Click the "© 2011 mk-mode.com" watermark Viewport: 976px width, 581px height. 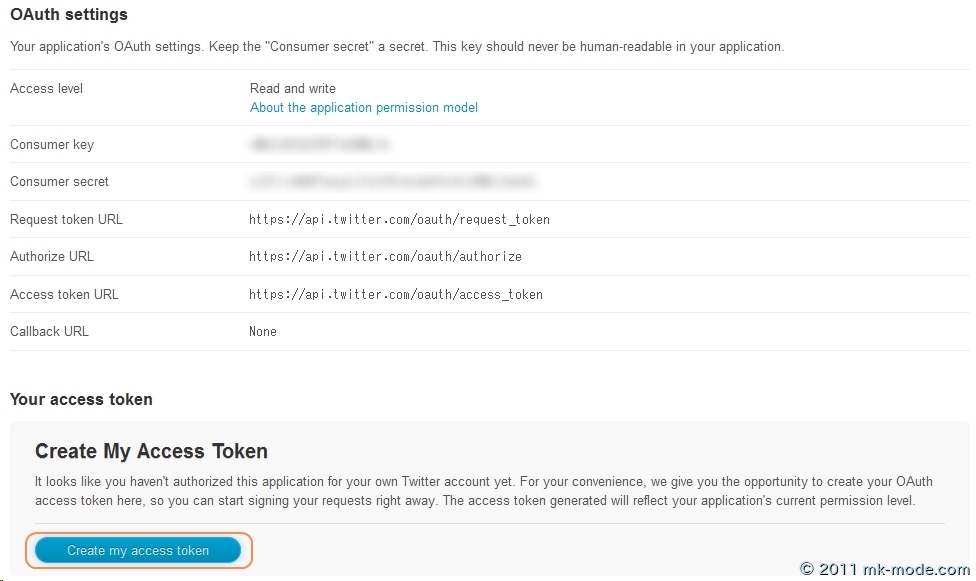click(884, 569)
